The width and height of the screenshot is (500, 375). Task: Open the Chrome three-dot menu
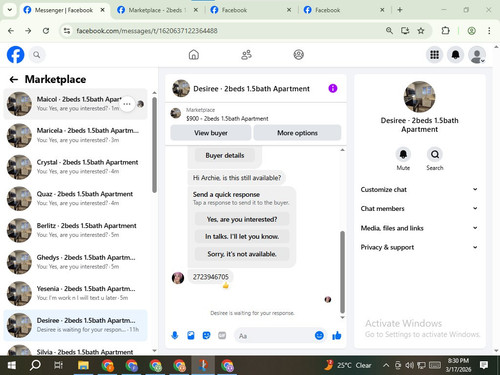click(489, 31)
